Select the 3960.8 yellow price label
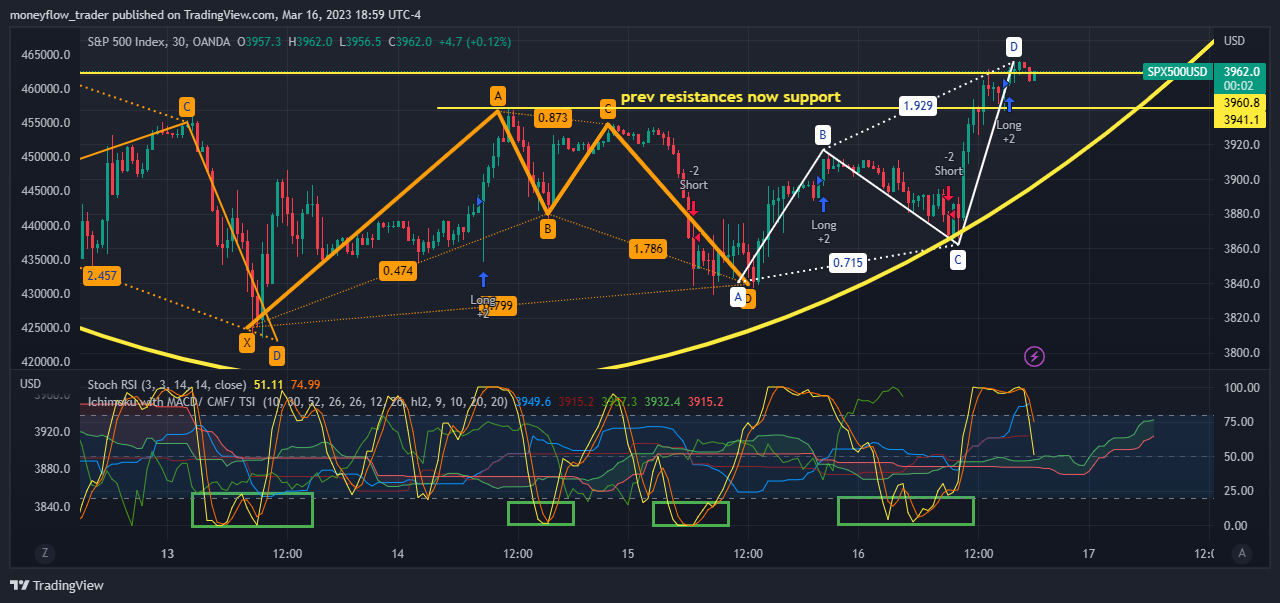1280x603 pixels. [x=1240, y=102]
